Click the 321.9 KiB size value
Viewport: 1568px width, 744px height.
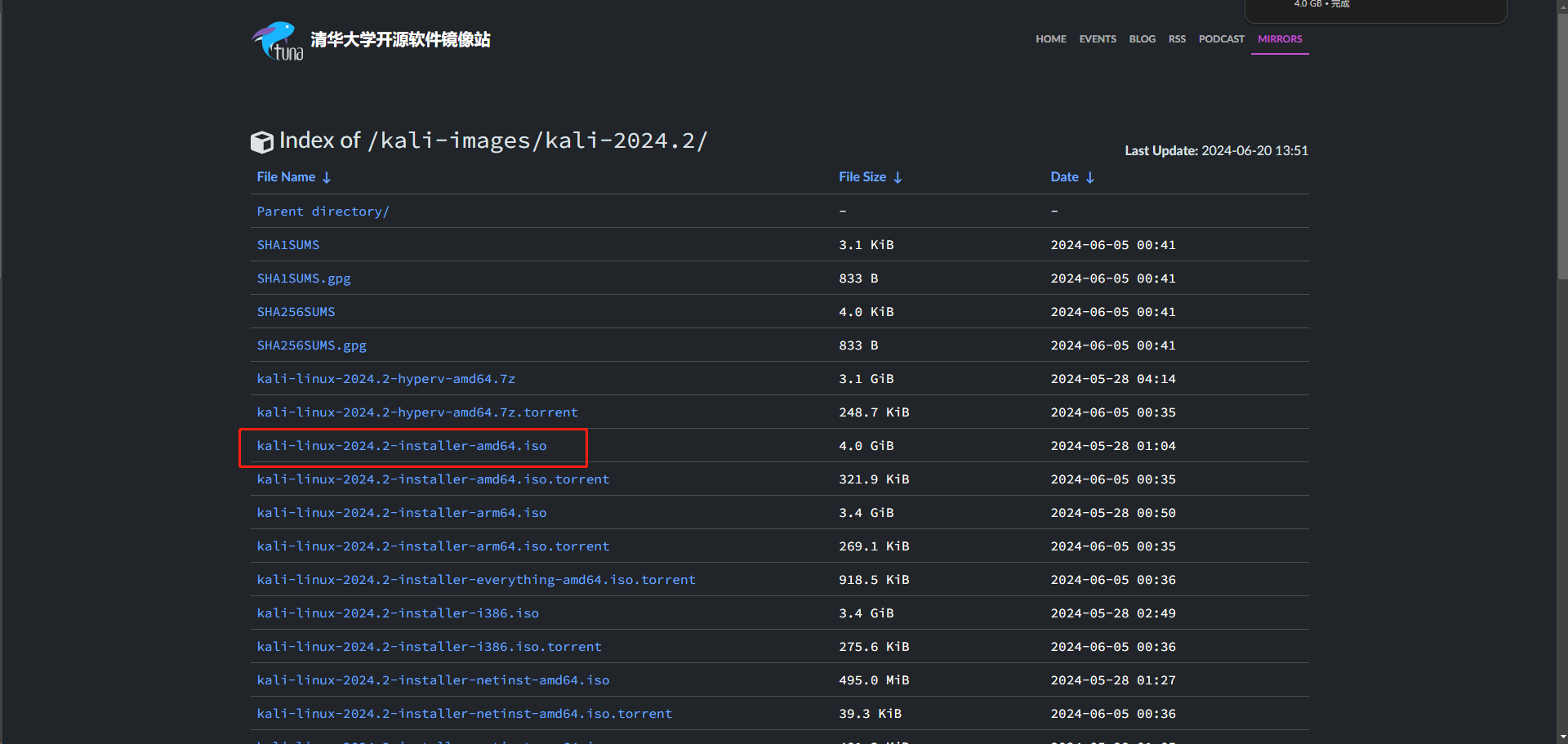point(874,479)
